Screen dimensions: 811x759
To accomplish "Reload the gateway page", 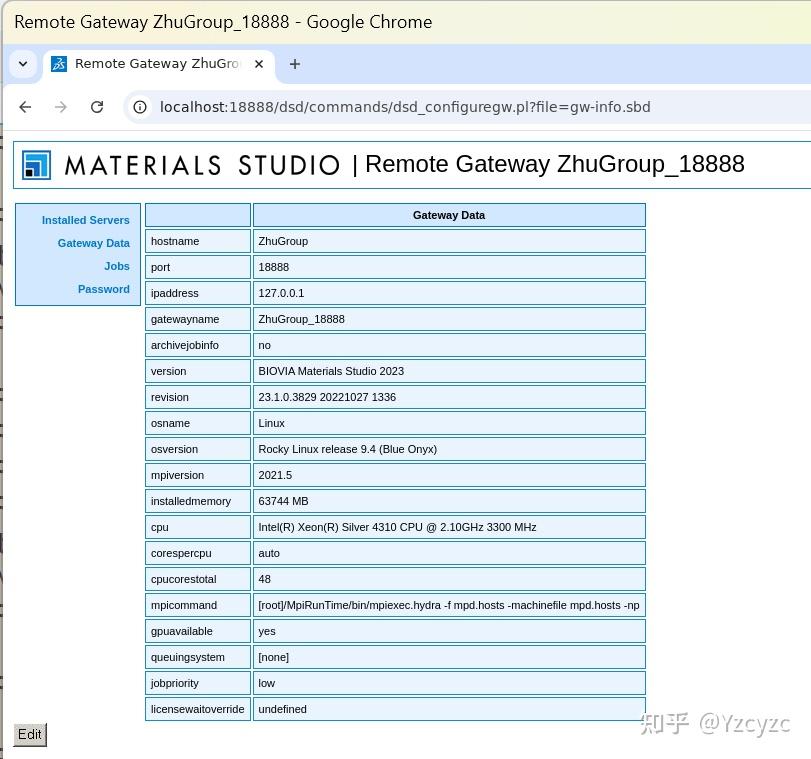I will point(97,107).
